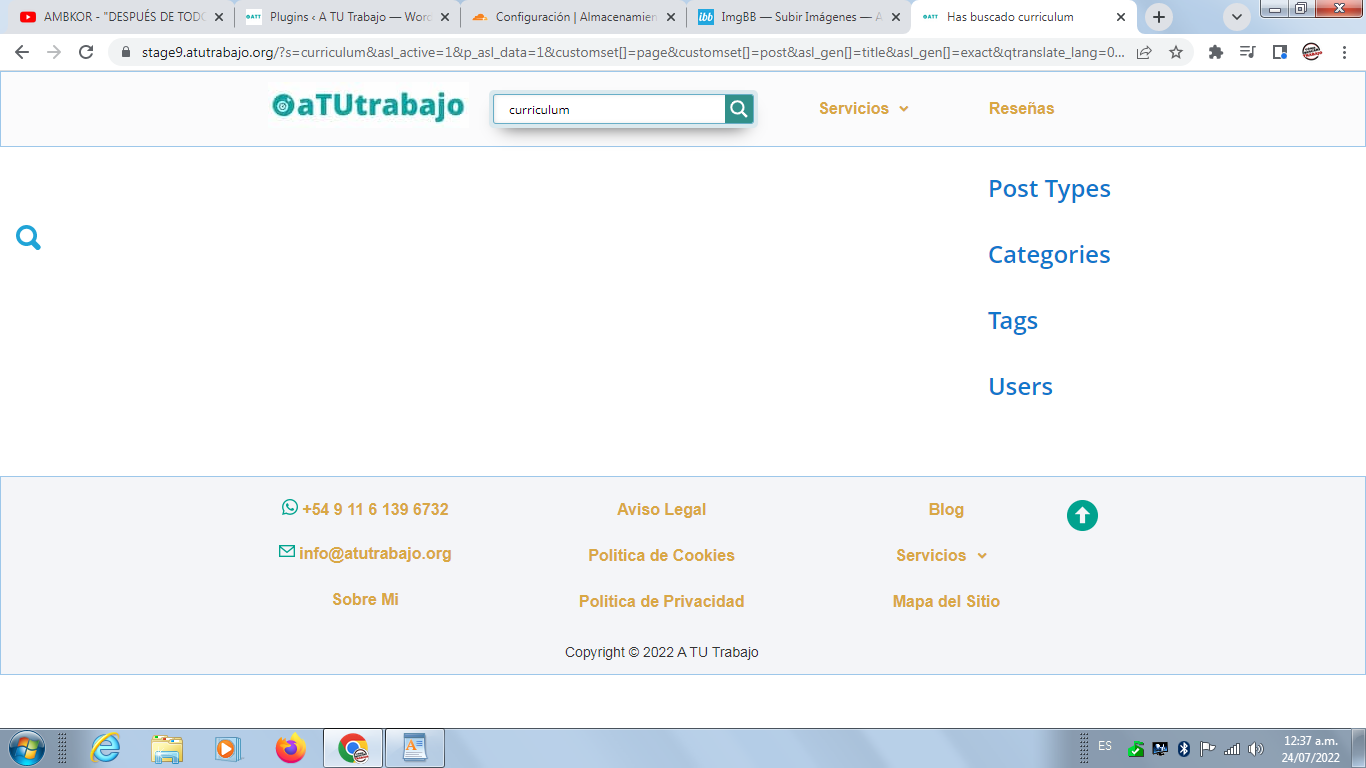Open the Mapa del Sitio link
Viewport: 1366px width, 768px height.
pyautogui.click(x=946, y=602)
